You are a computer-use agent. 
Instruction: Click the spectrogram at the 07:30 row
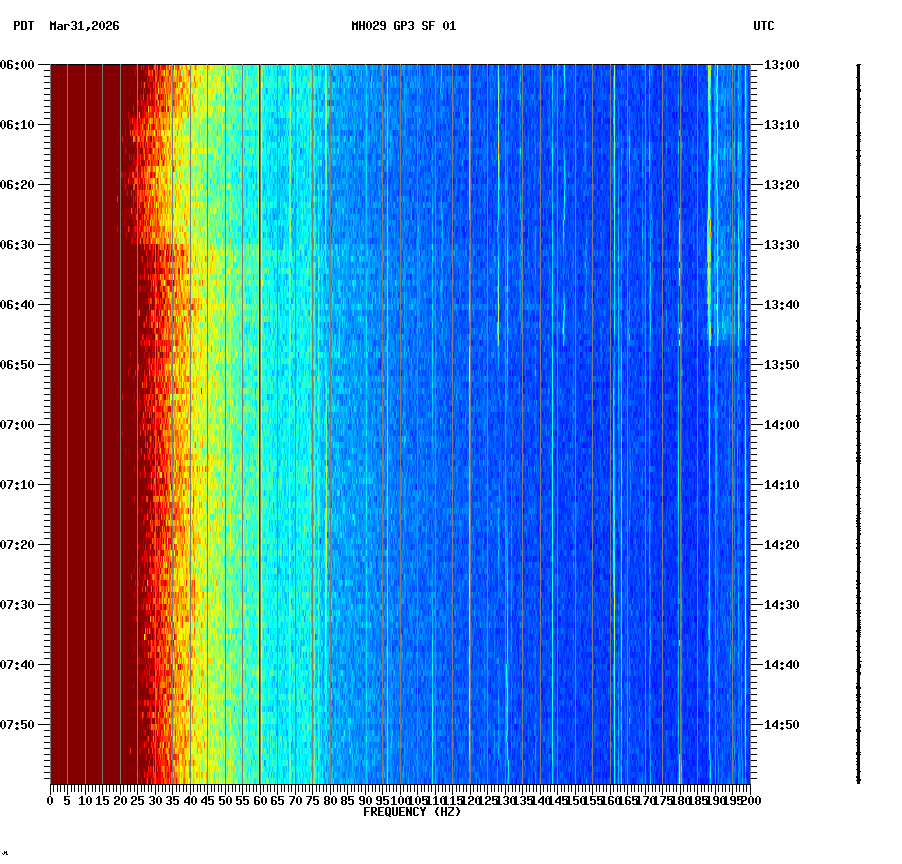[x=400, y=602]
